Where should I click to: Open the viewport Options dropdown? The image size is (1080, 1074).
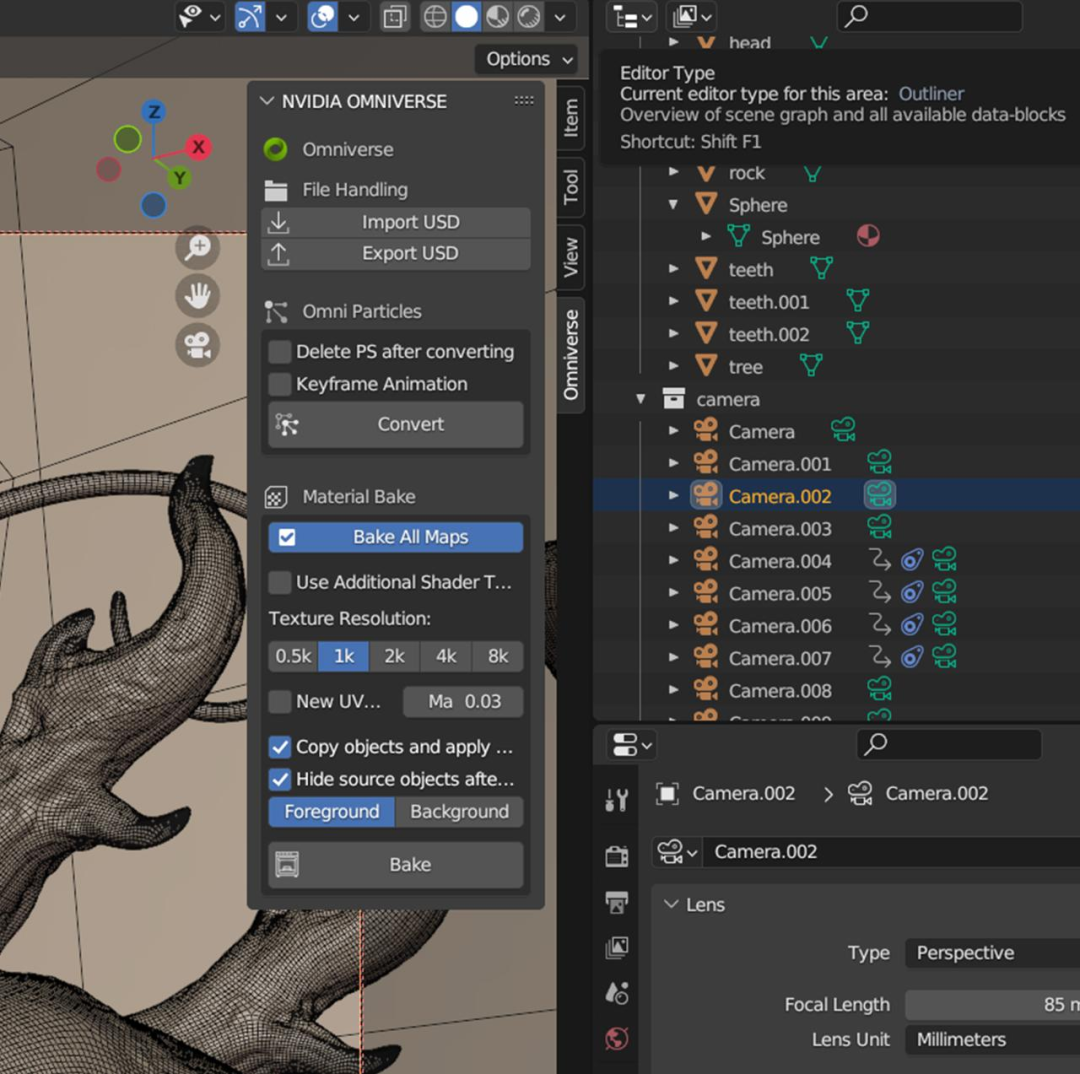pyautogui.click(x=529, y=59)
